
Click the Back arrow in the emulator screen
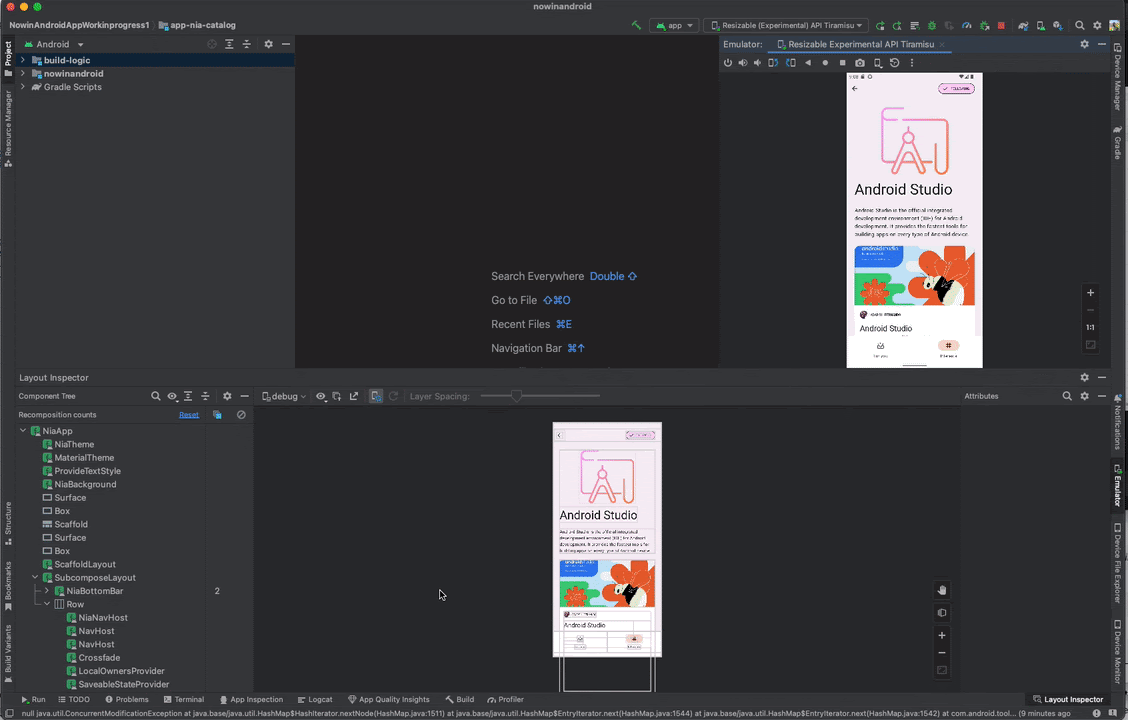854,88
